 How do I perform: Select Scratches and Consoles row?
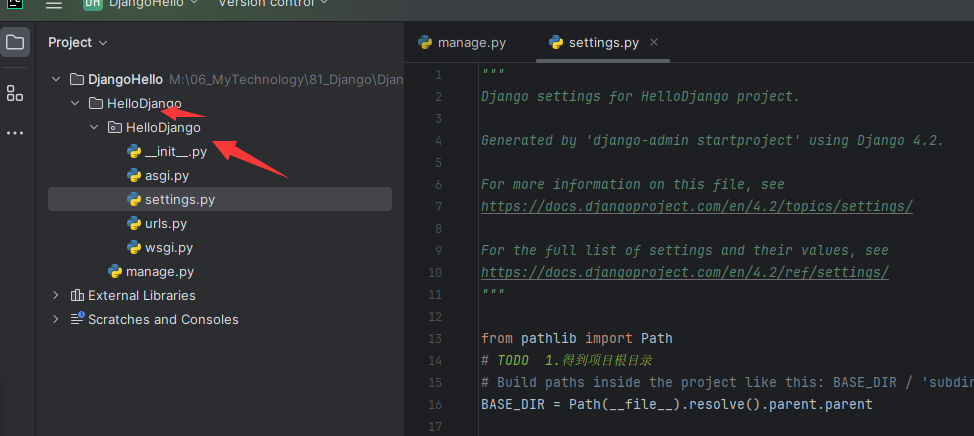(163, 319)
